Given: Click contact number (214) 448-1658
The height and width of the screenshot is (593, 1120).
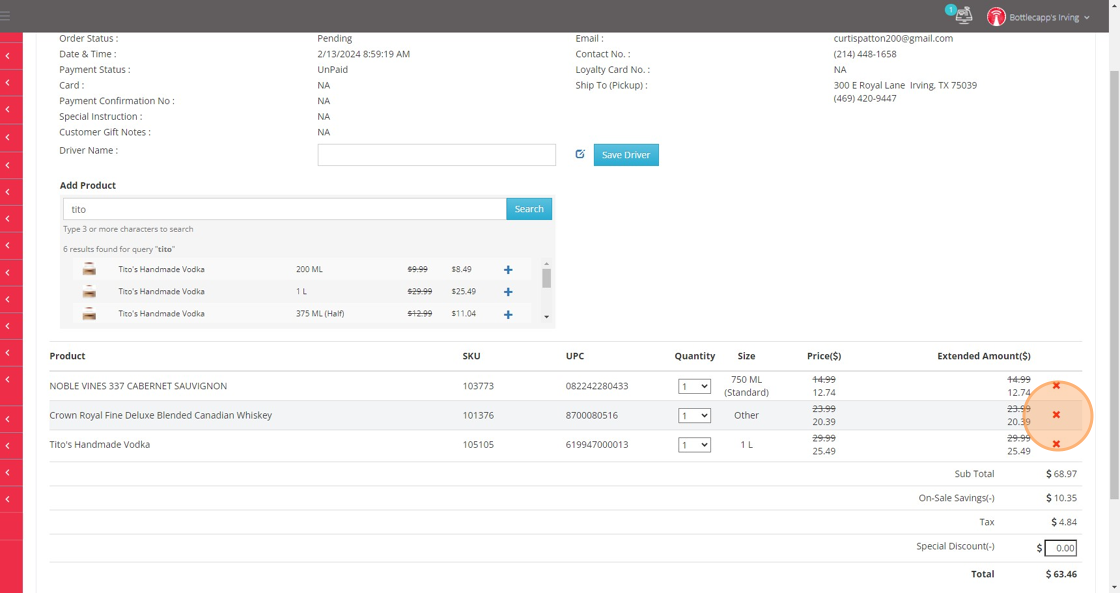Looking at the screenshot, I should click(x=864, y=54).
